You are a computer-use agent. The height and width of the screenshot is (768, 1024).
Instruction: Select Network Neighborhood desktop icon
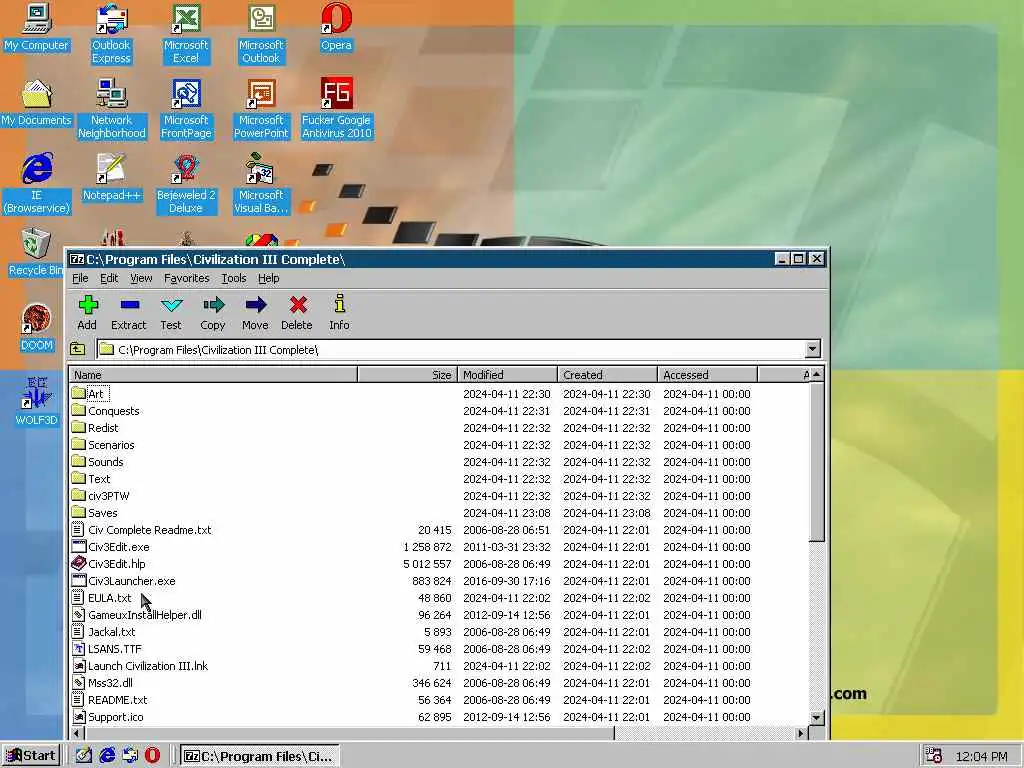point(112,109)
